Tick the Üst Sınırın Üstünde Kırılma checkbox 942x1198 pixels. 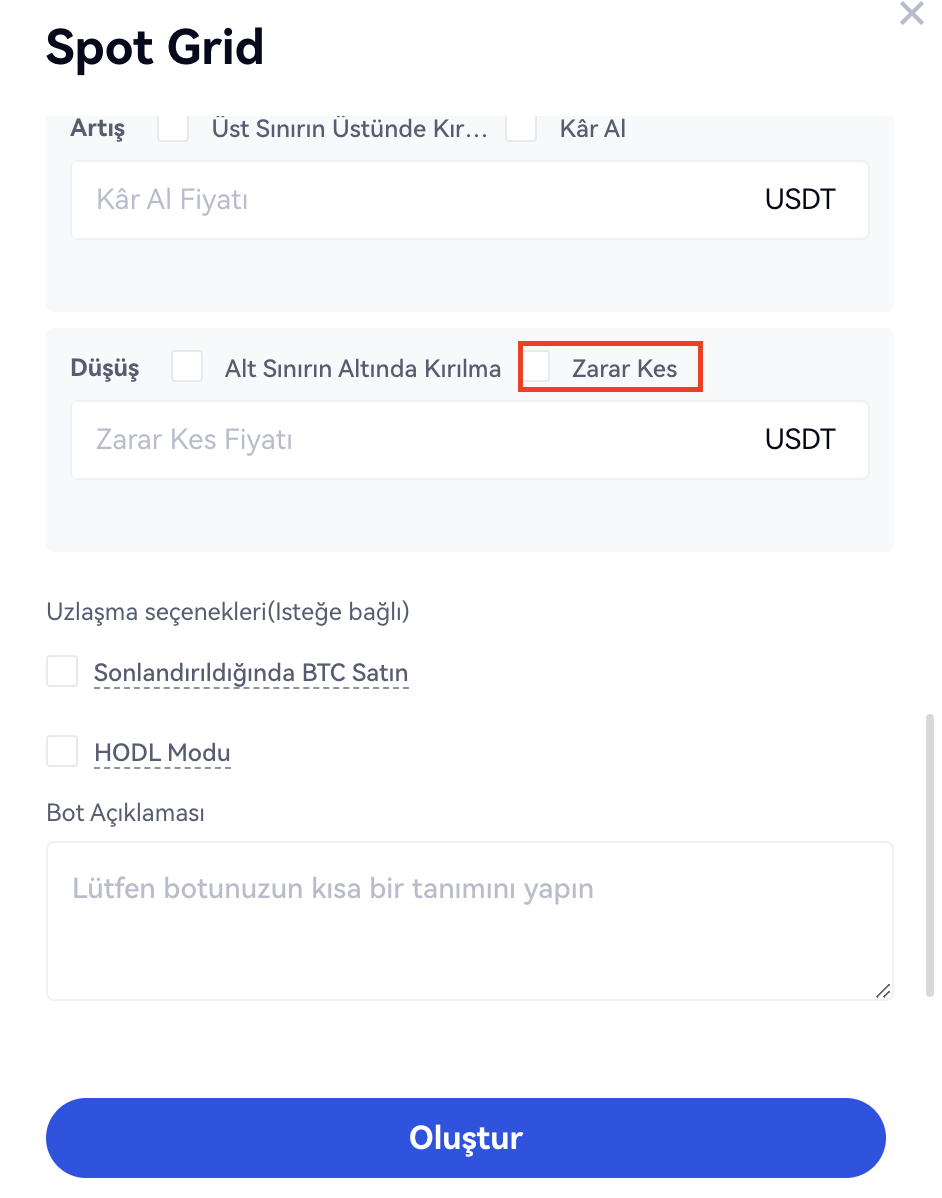tap(174, 128)
